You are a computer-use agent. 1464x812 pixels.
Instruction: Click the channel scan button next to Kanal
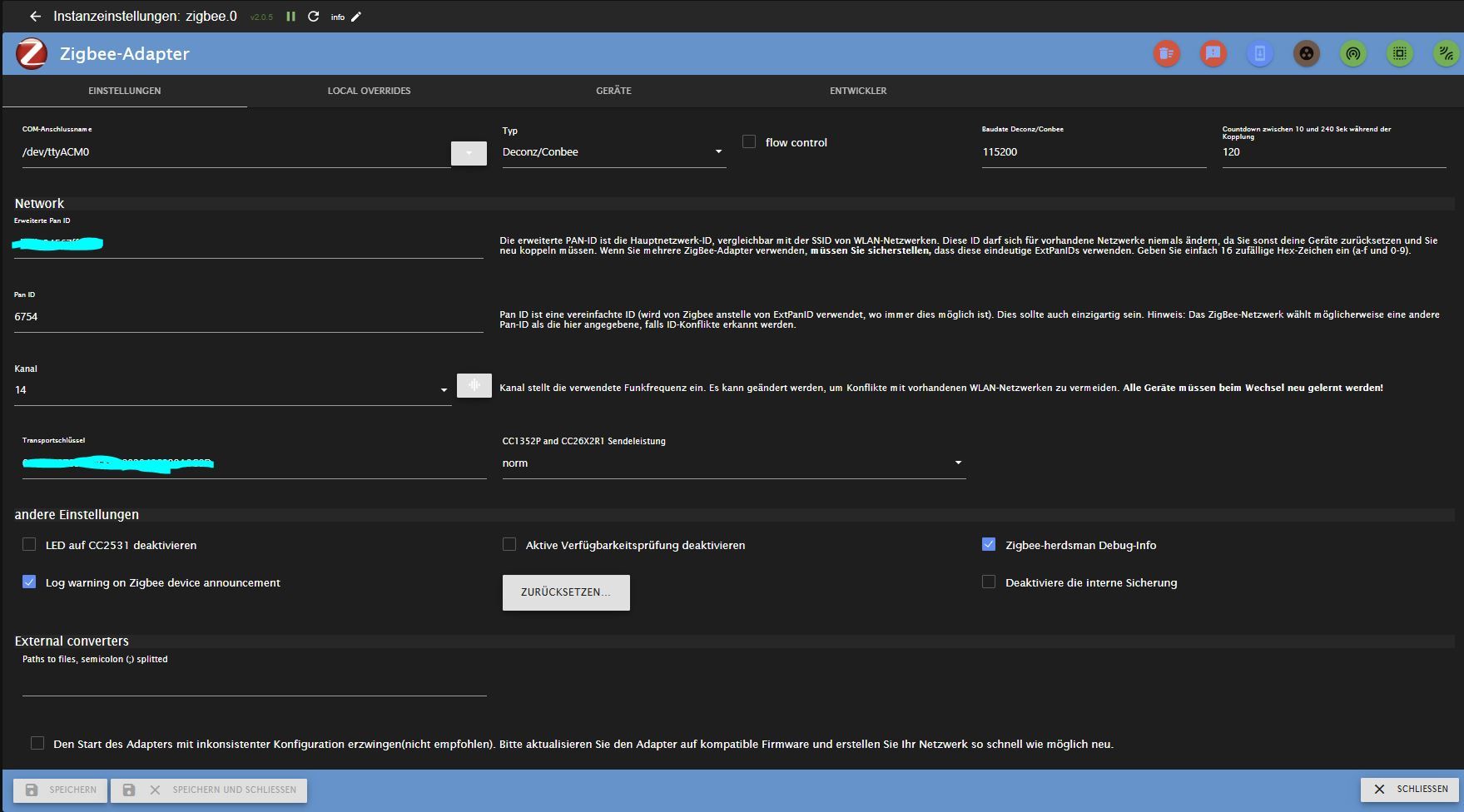[x=474, y=385]
